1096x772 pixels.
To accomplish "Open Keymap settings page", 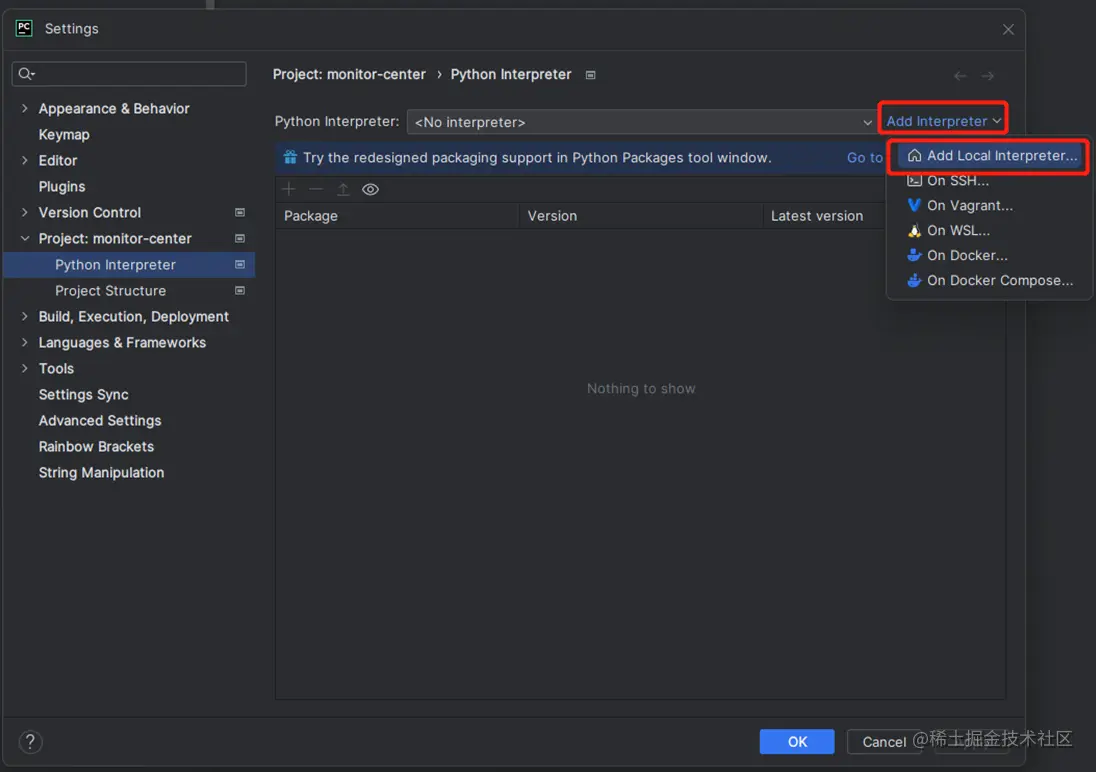I will tap(64, 134).
